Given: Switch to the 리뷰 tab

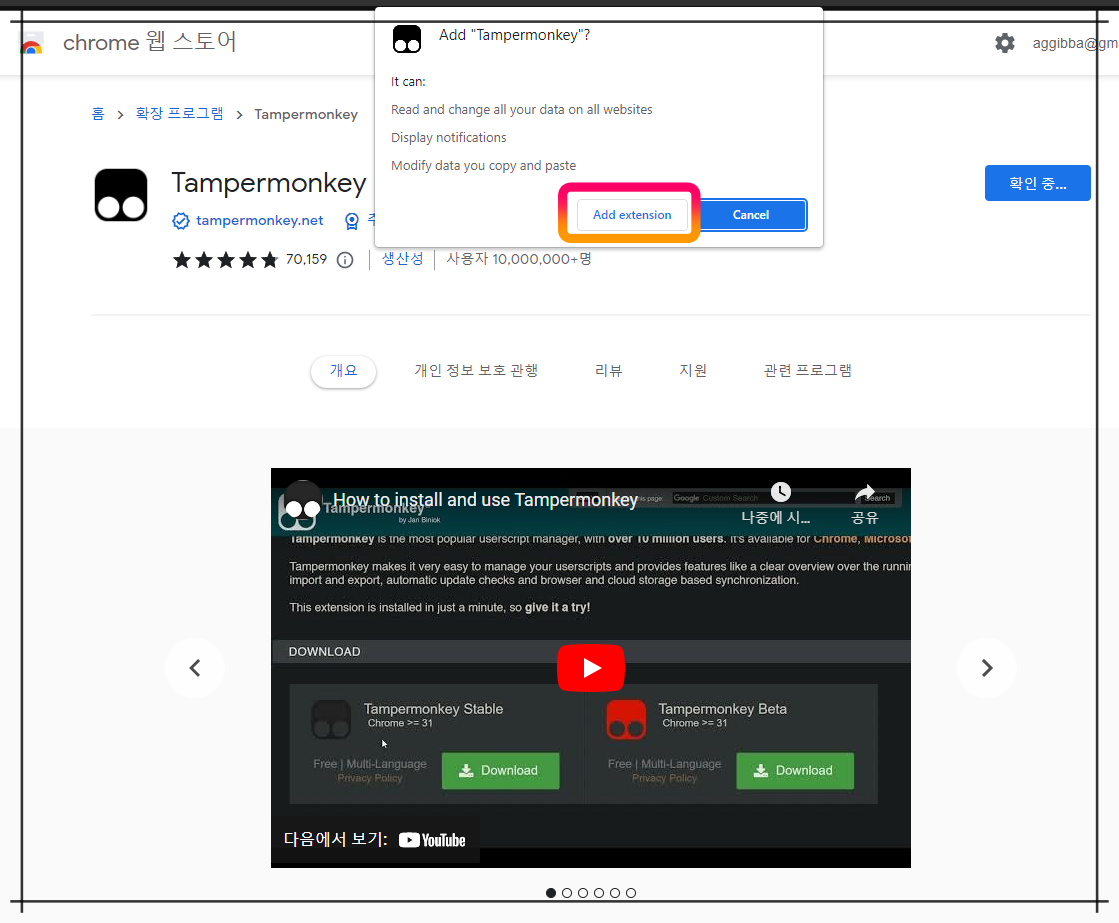Looking at the screenshot, I should pos(609,371).
